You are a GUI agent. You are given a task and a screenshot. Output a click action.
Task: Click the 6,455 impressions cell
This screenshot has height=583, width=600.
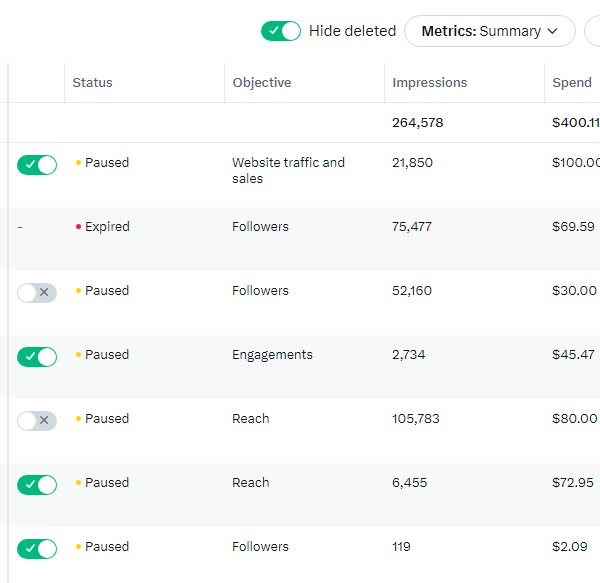(x=409, y=482)
